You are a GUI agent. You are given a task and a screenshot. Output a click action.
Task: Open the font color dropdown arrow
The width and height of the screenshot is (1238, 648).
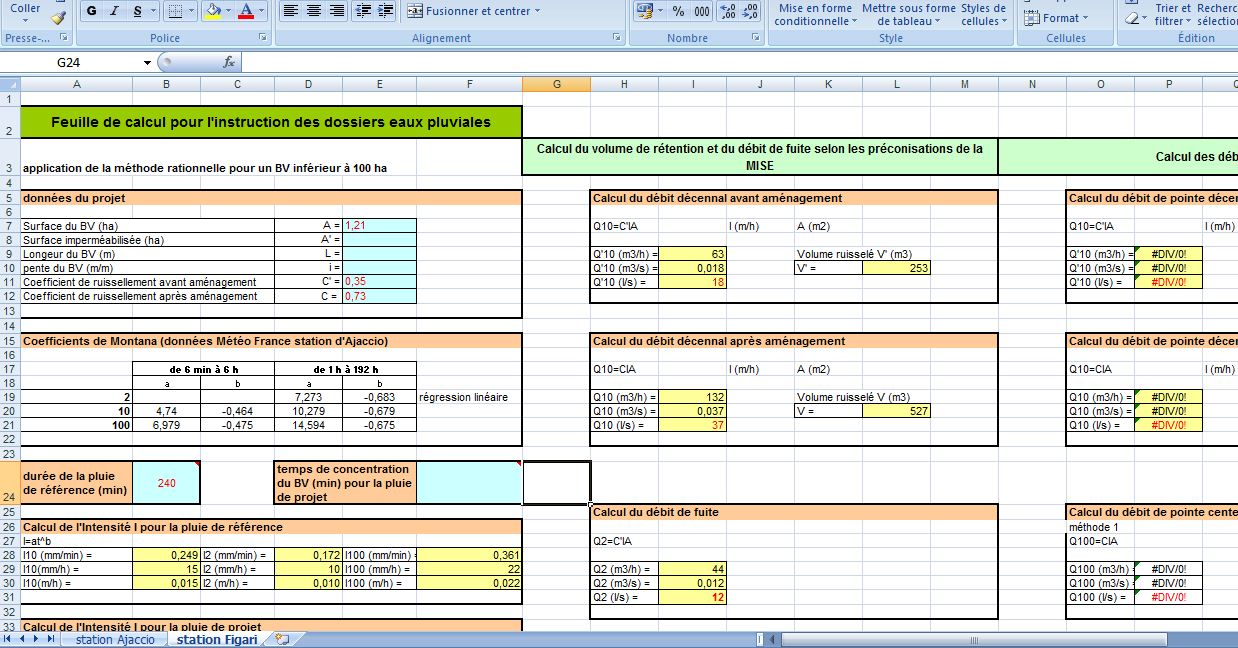pyautogui.click(x=261, y=11)
